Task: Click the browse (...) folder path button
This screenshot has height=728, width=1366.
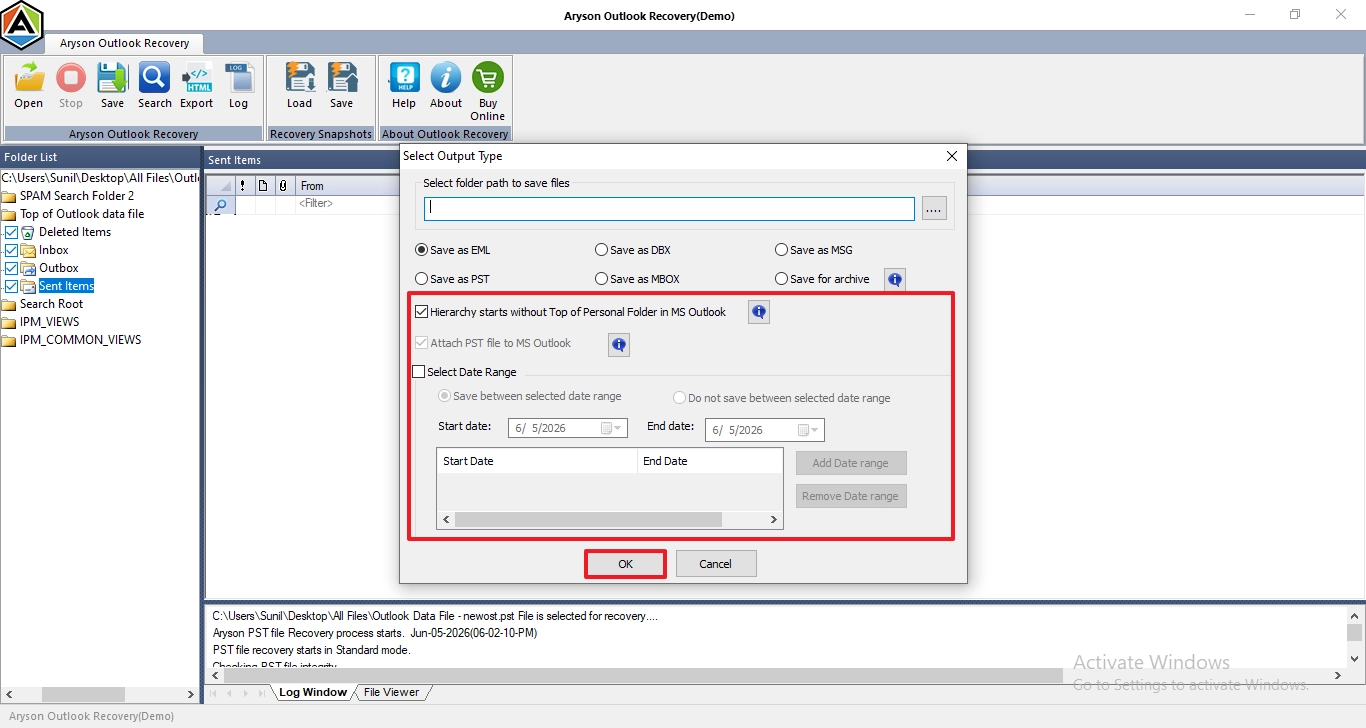Action: coord(934,209)
